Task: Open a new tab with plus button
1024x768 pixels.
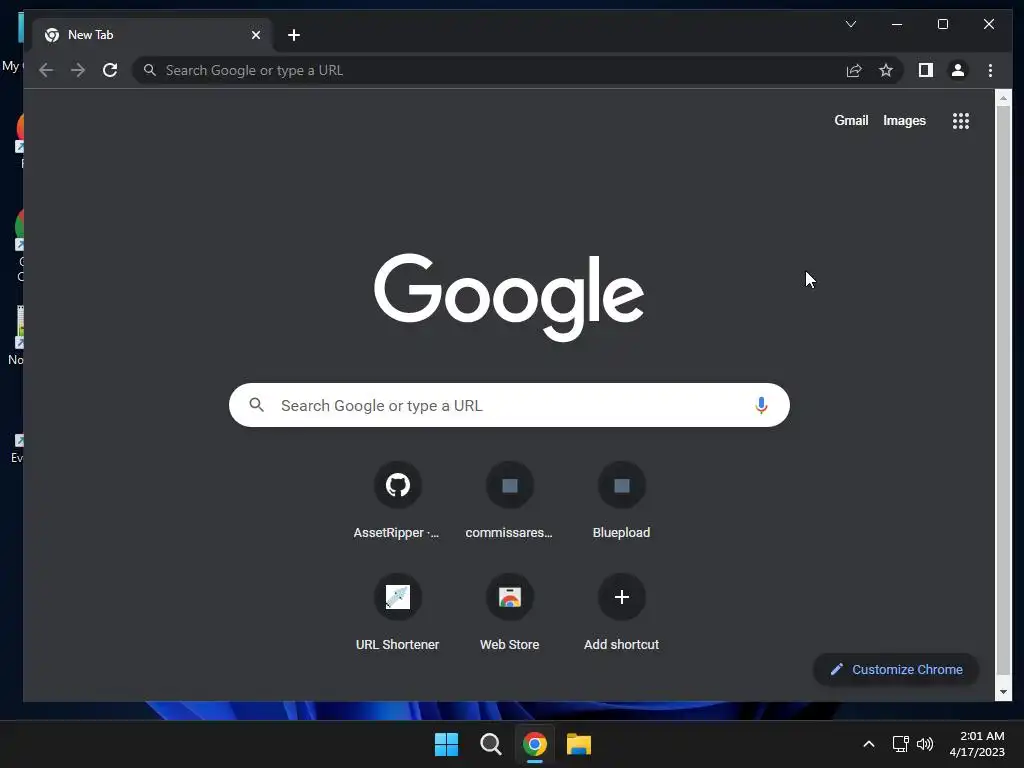Action: point(294,35)
